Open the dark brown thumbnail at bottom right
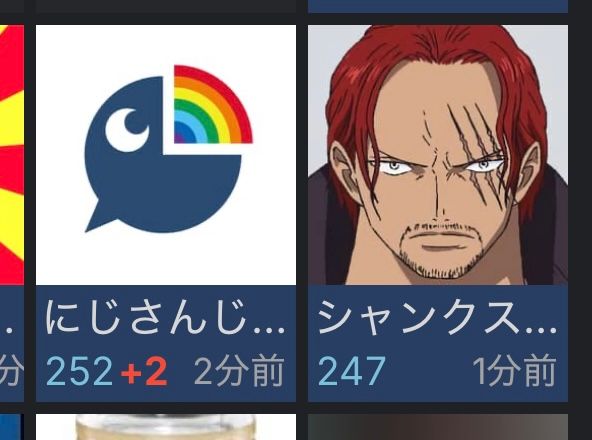This screenshot has height=440, width=592. (438, 427)
